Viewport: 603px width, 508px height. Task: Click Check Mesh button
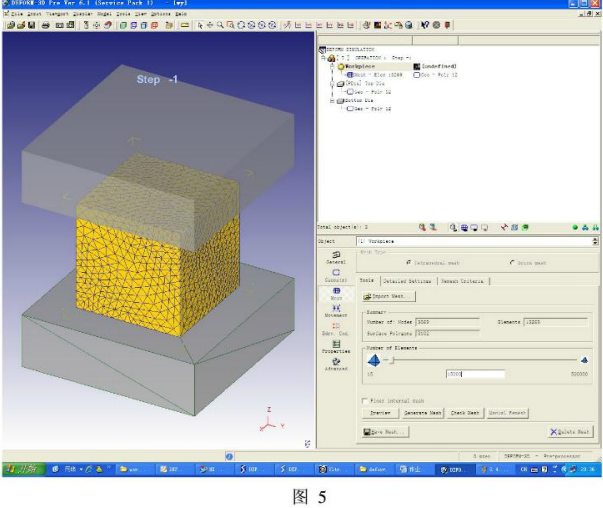pyautogui.click(x=465, y=413)
